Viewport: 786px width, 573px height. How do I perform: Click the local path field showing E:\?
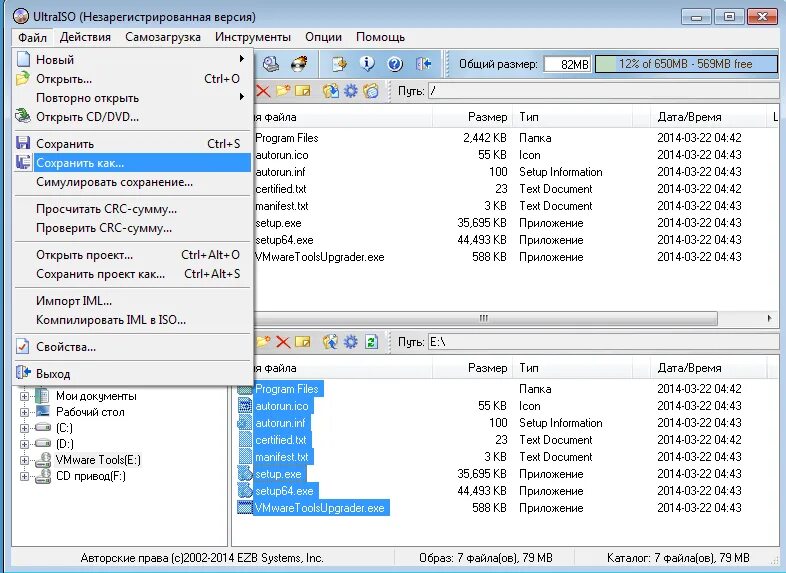point(604,342)
